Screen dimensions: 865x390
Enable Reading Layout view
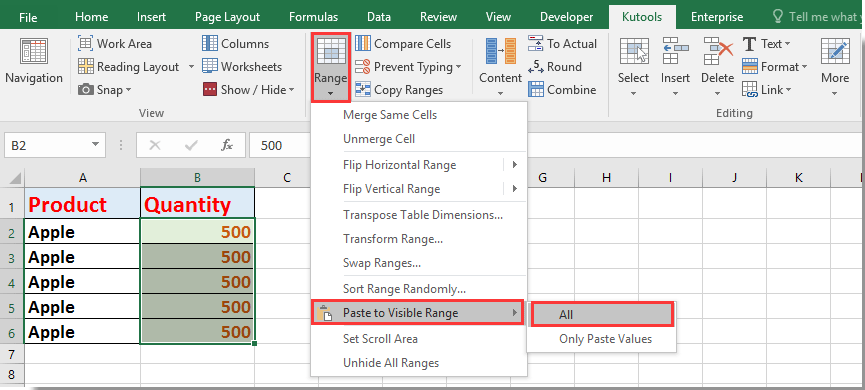point(129,67)
